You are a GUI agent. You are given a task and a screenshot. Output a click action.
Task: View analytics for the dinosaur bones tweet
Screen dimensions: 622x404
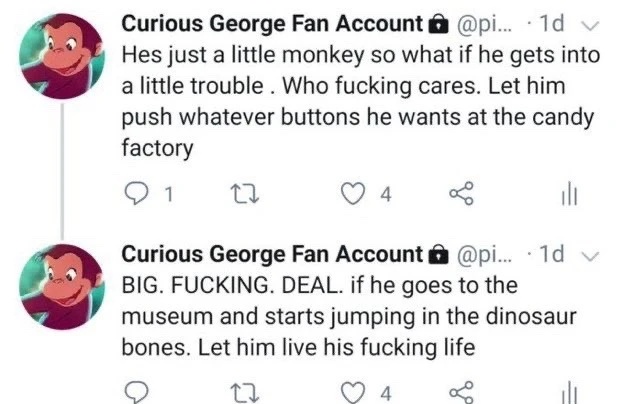coord(569,392)
